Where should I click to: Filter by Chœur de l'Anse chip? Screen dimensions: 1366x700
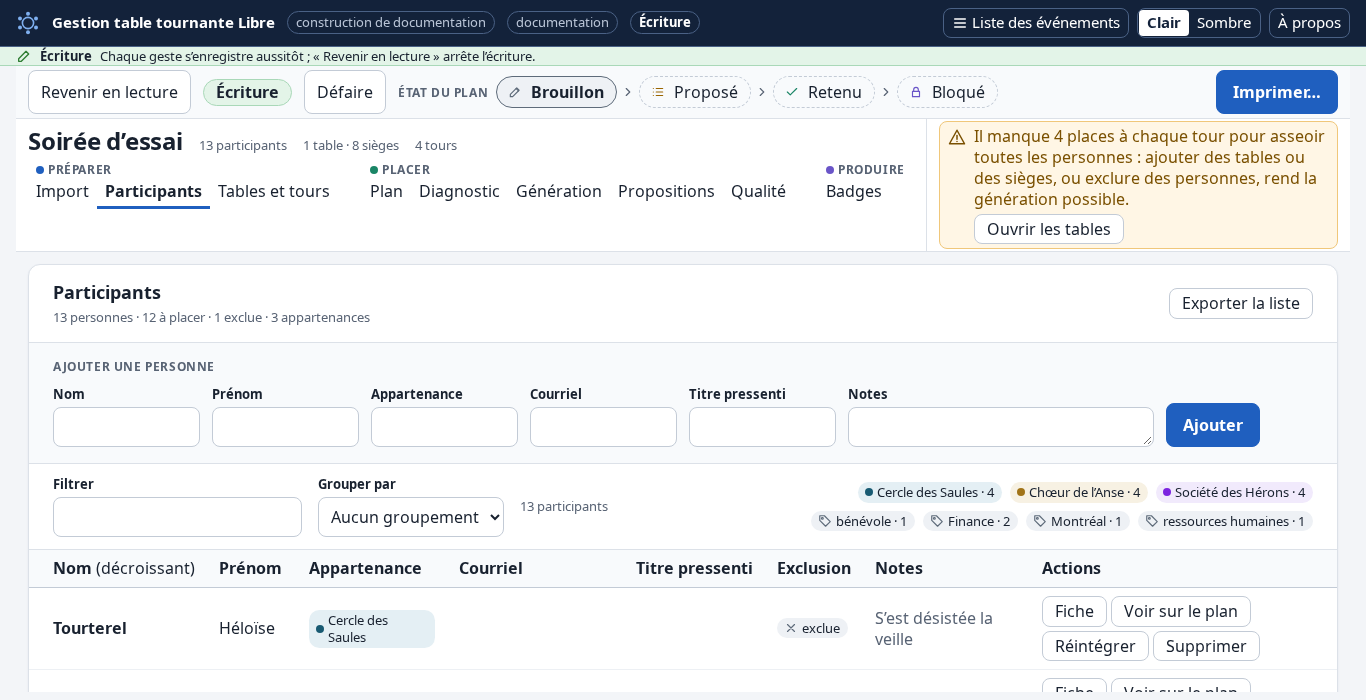click(1079, 492)
